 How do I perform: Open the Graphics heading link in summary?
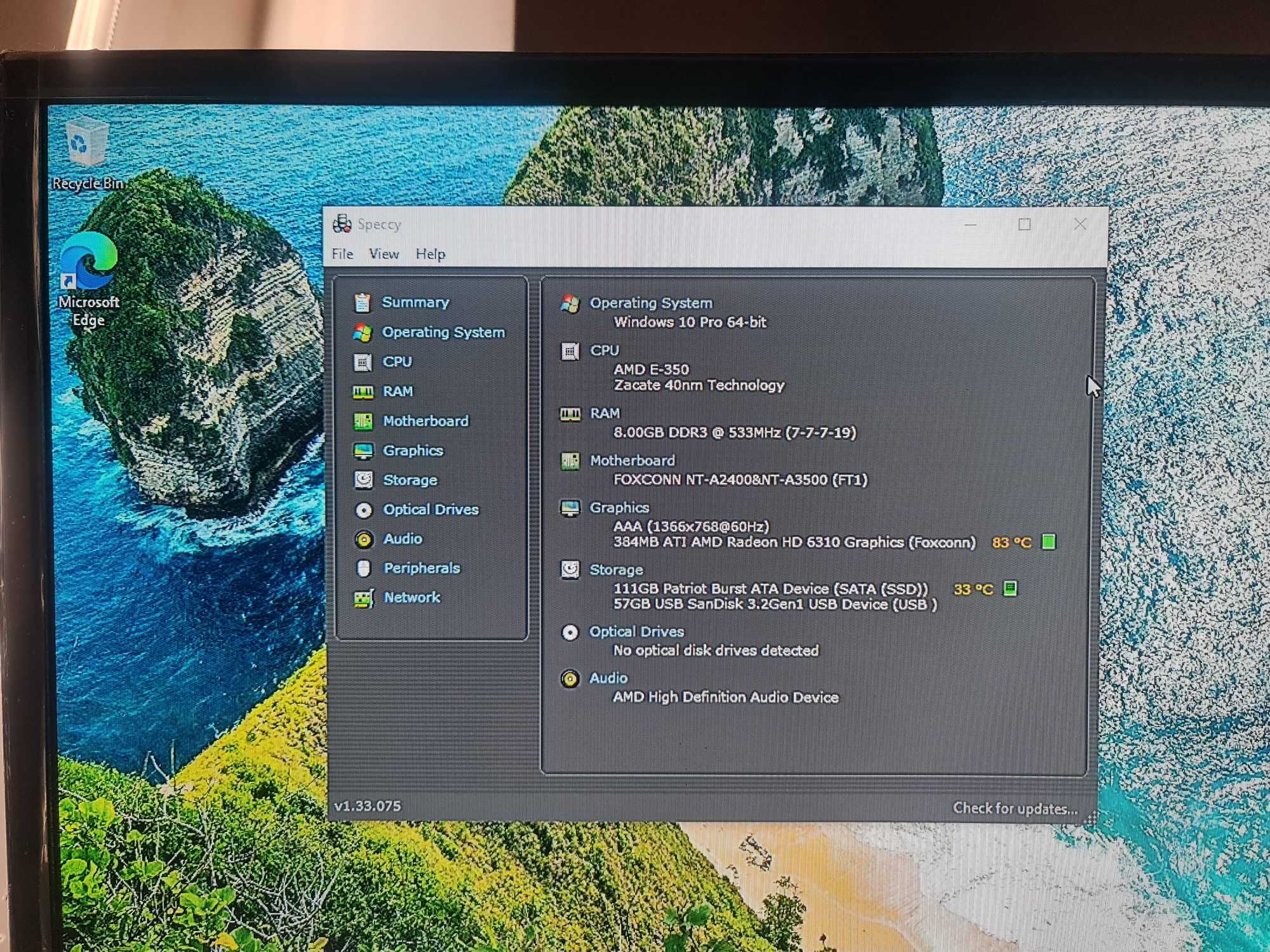click(x=619, y=508)
